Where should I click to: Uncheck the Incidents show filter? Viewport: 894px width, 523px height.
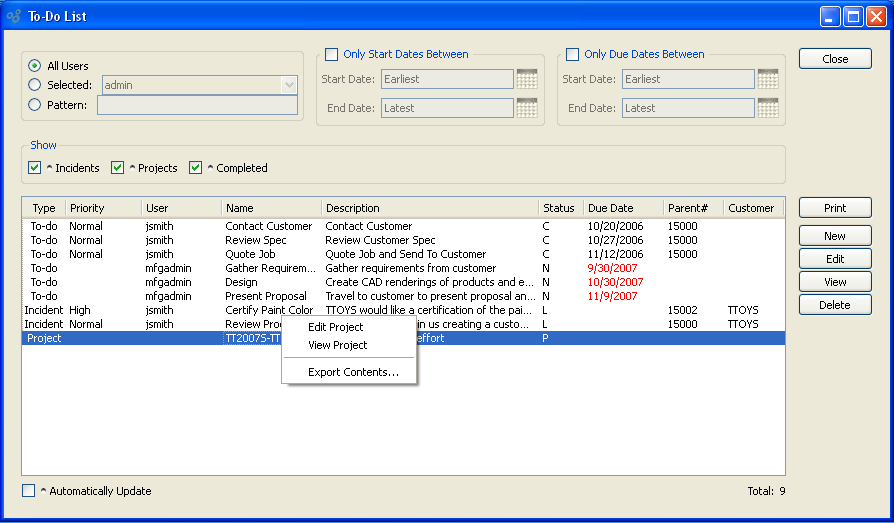[35, 168]
